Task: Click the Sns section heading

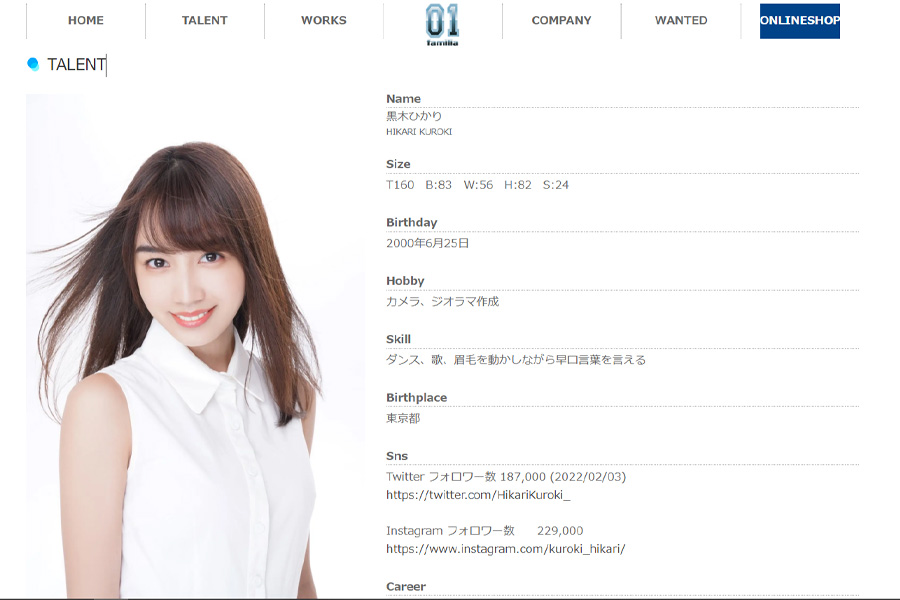Action: coord(398,454)
